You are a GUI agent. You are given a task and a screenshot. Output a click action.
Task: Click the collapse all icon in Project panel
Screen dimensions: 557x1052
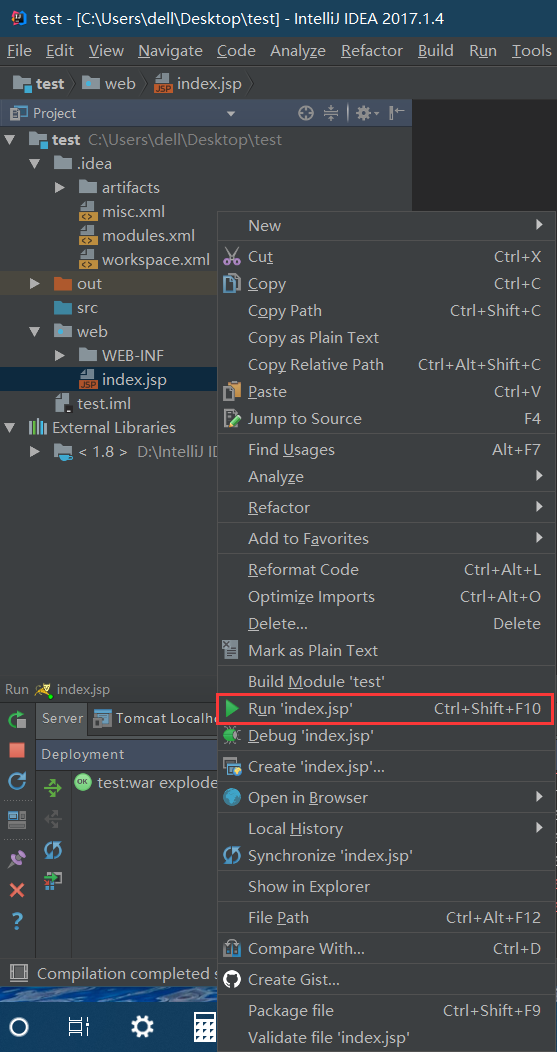point(330,113)
